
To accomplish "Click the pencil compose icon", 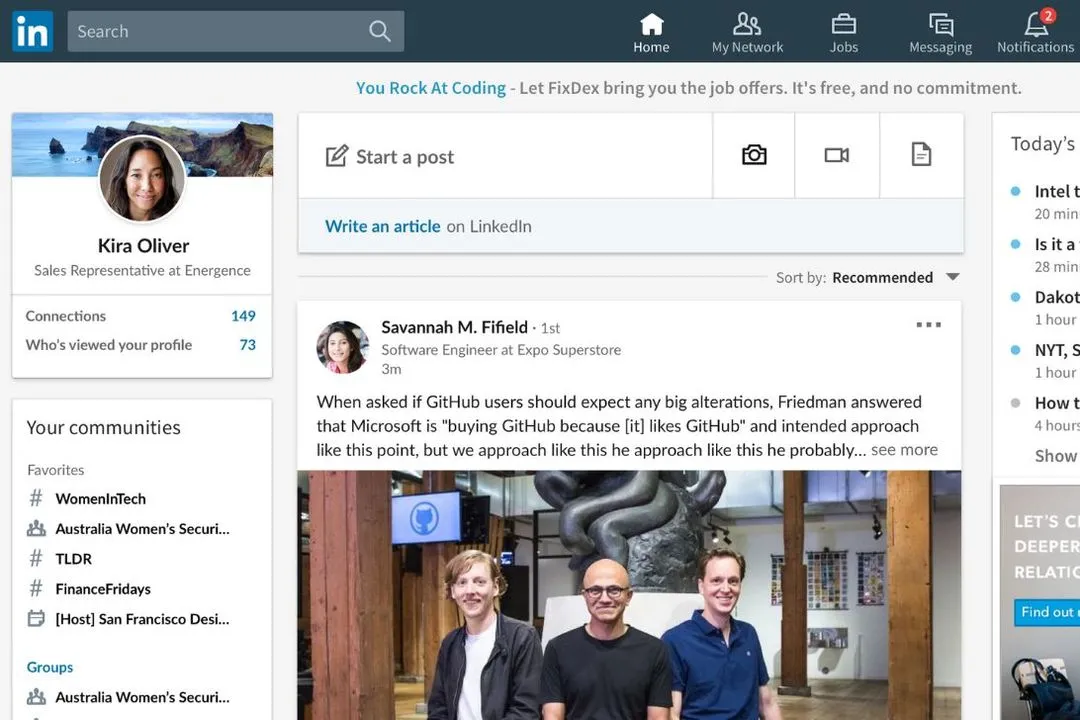I will (337, 156).
